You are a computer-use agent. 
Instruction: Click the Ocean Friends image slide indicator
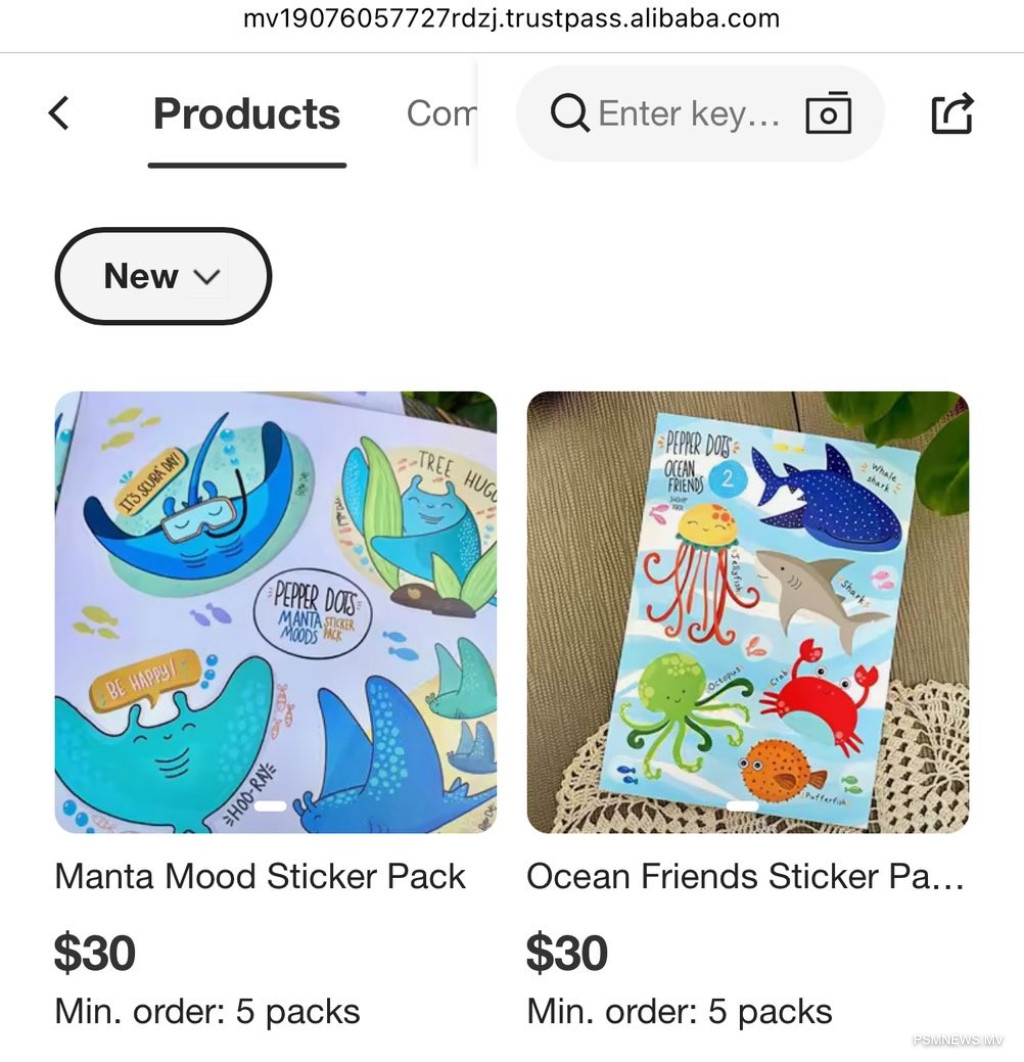pos(742,805)
